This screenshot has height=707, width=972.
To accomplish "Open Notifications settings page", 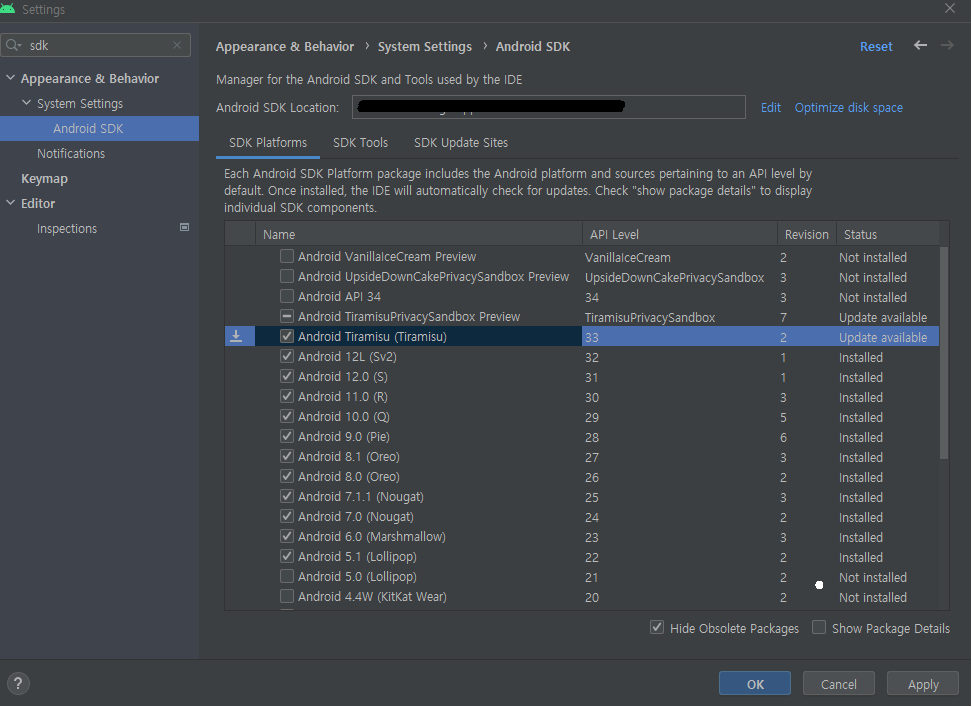I will click(71, 153).
